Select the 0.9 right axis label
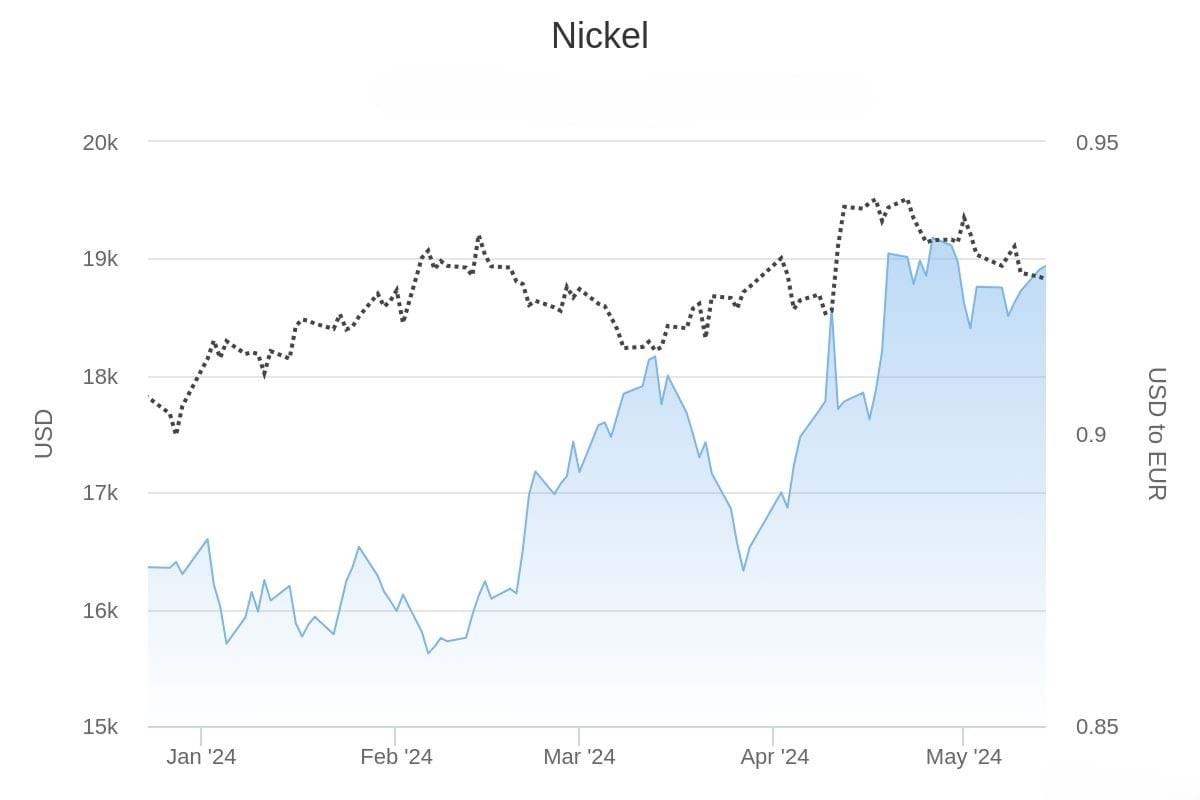 point(1091,434)
